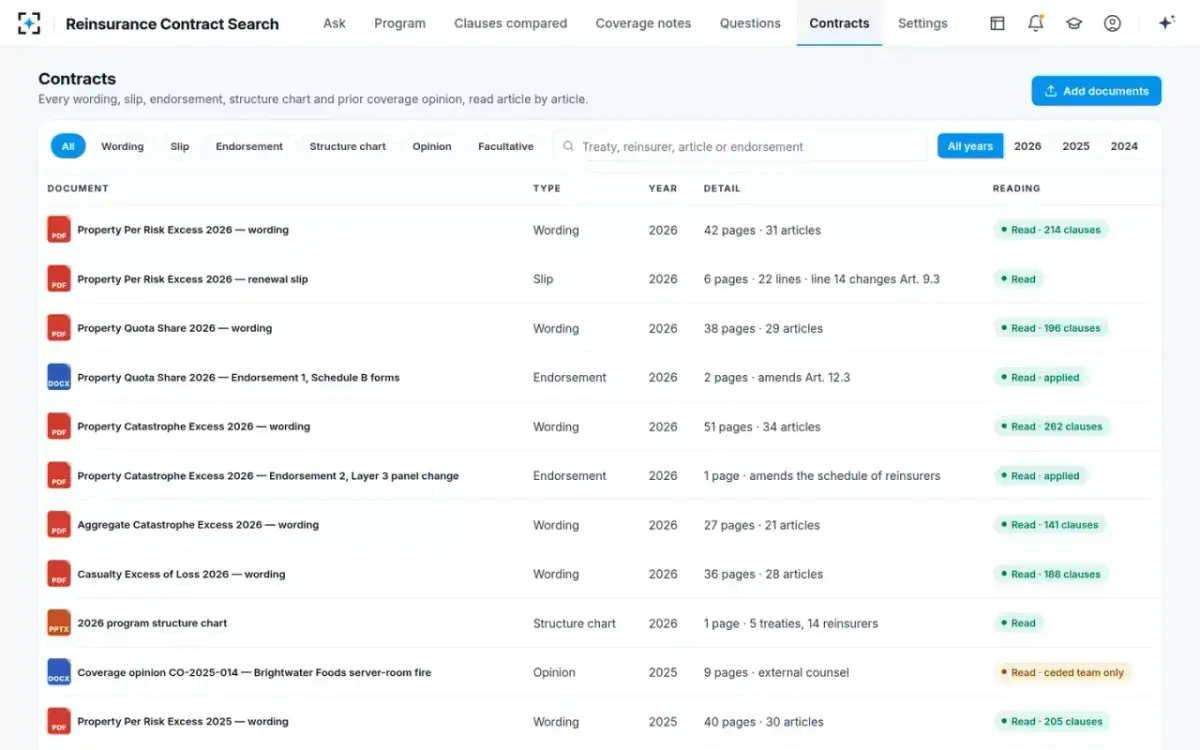Sort by the TYPE column header
The height and width of the screenshot is (750, 1200).
click(x=546, y=188)
